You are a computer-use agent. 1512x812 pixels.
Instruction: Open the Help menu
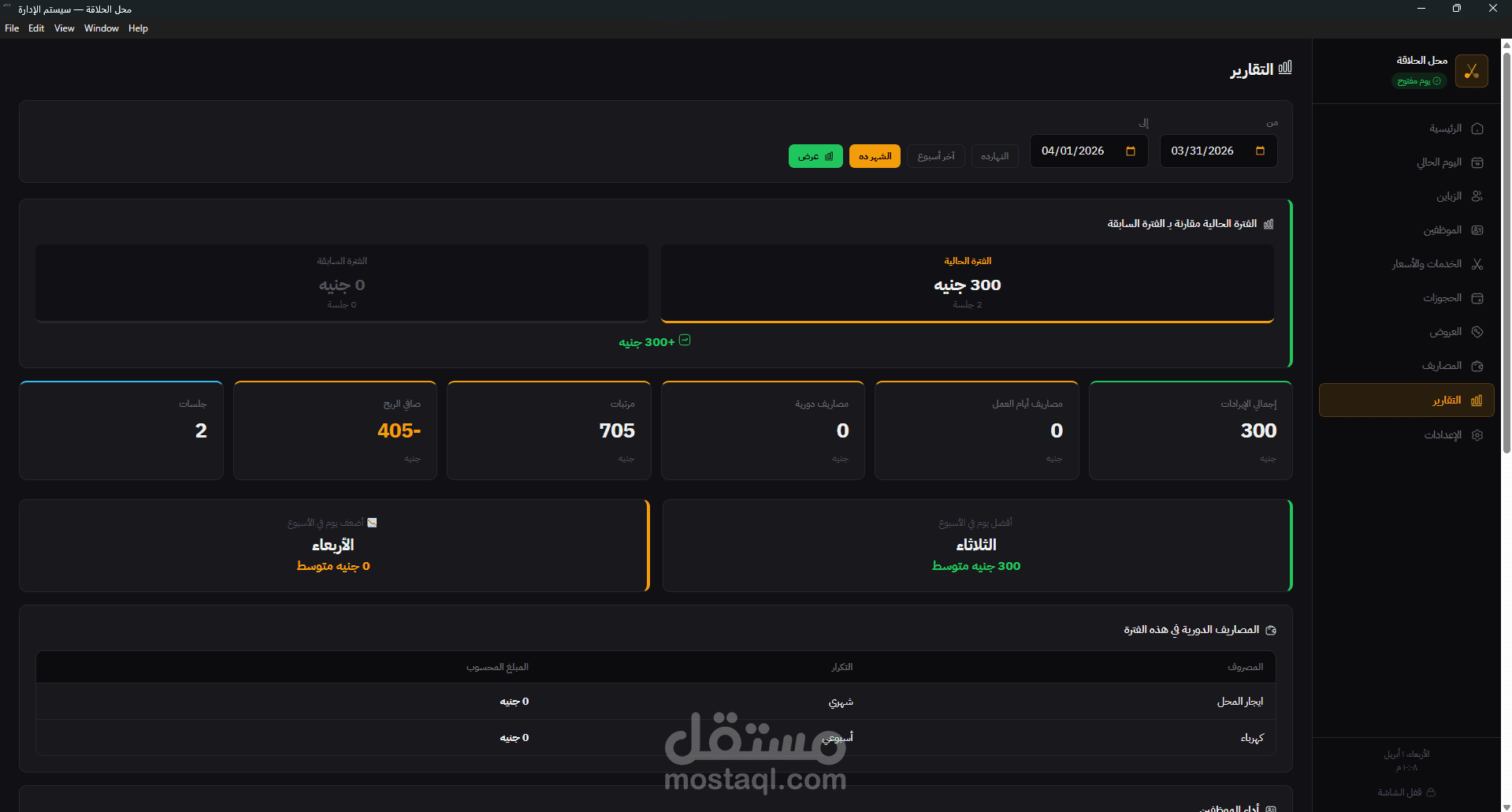pyautogui.click(x=138, y=28)
